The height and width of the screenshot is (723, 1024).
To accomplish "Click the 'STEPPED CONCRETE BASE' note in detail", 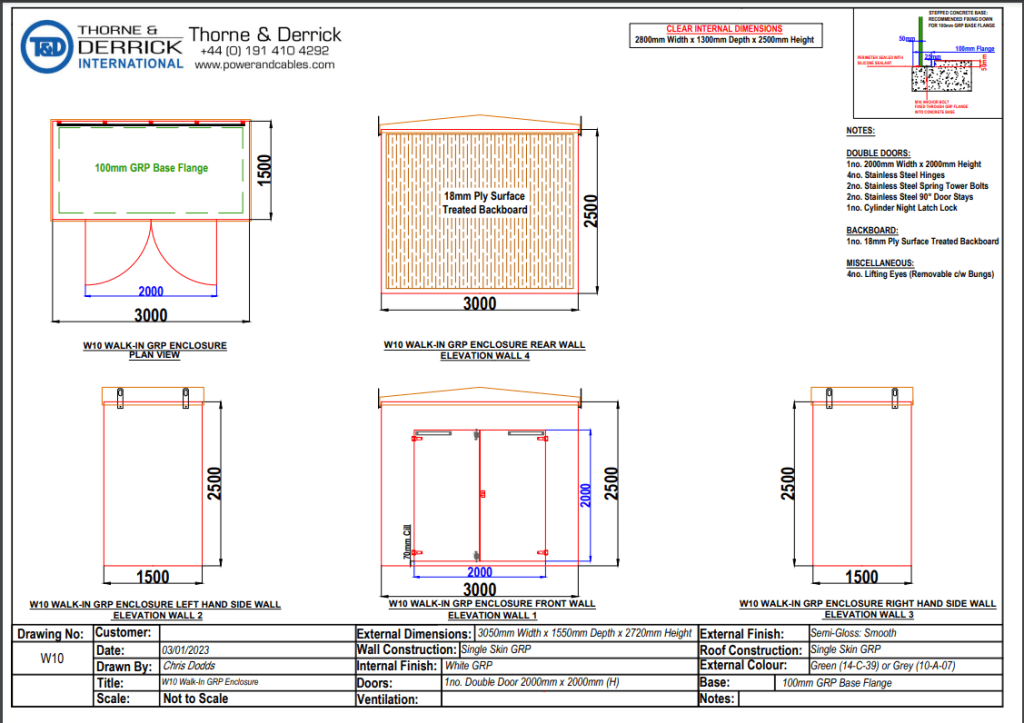I will coord(961,19).
